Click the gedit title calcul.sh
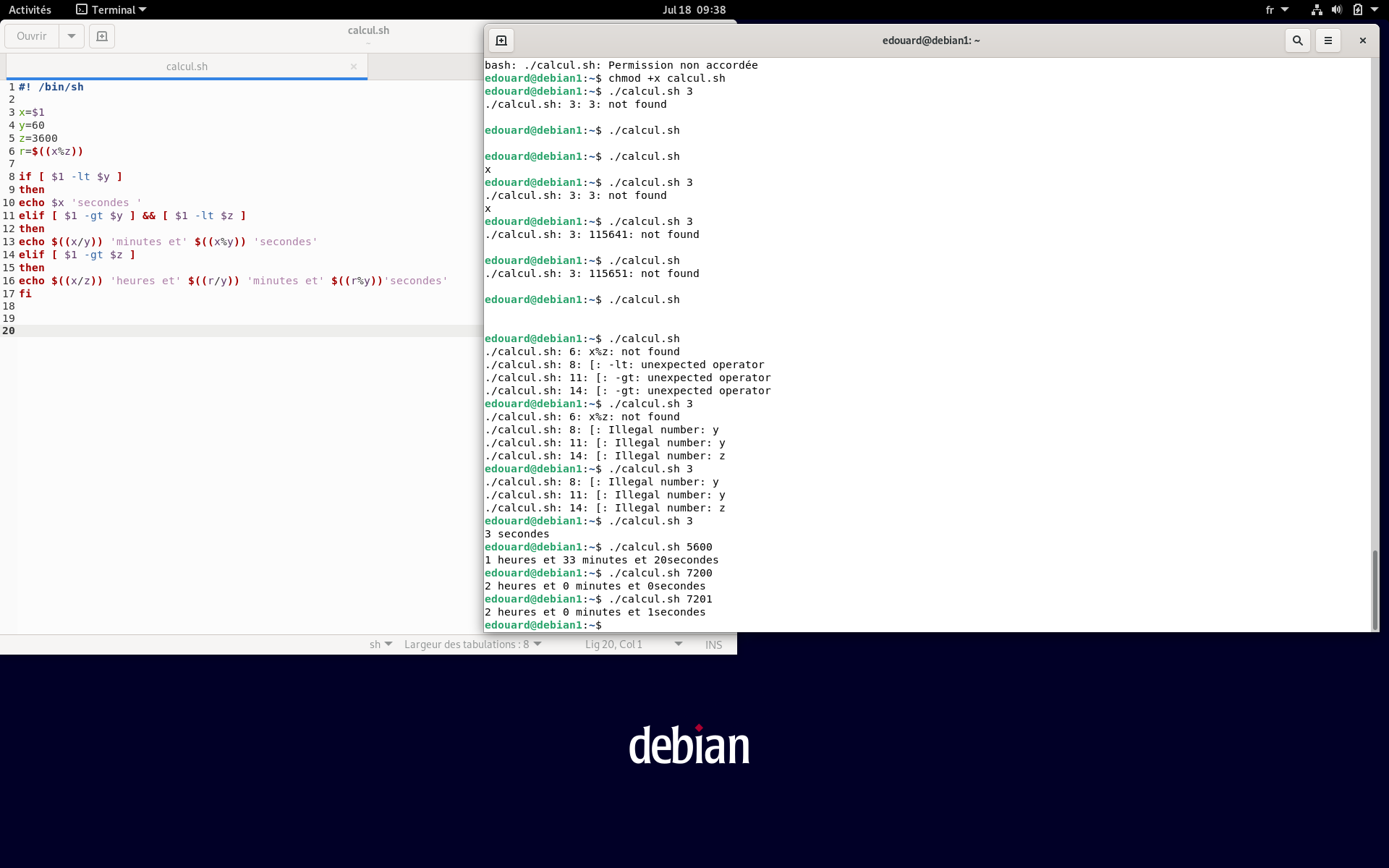This screenshot has height=868, width=1389. click(368, 30)
